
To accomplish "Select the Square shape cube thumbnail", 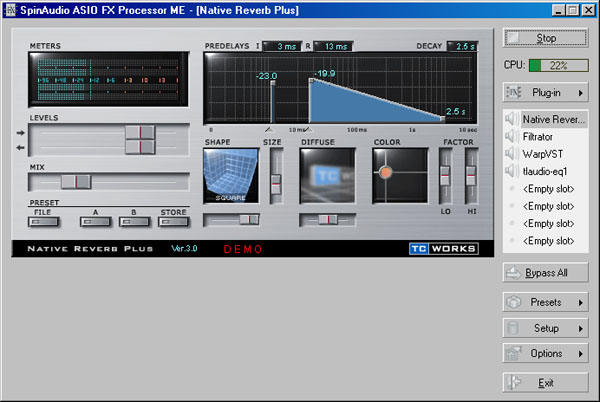I will [x=231, y=176].
